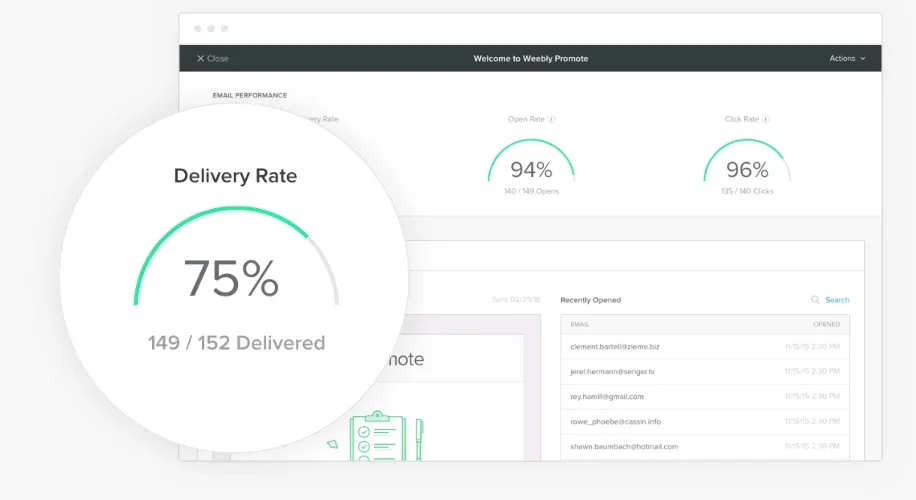Click the EMAIL column header

pyautogui.click(x=580, y=324)
